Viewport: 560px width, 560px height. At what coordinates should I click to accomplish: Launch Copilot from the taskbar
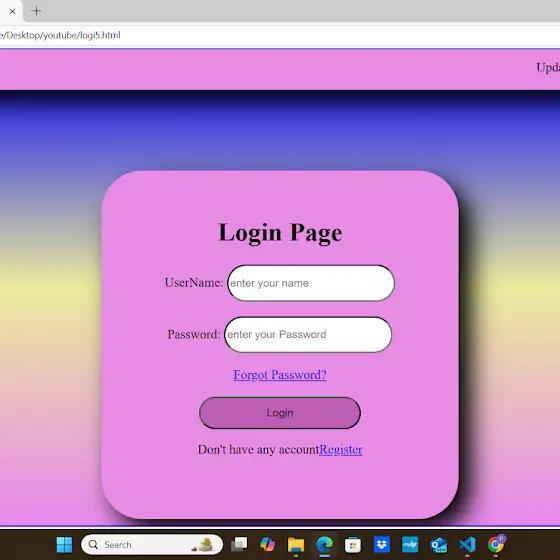tap(267, 545)
